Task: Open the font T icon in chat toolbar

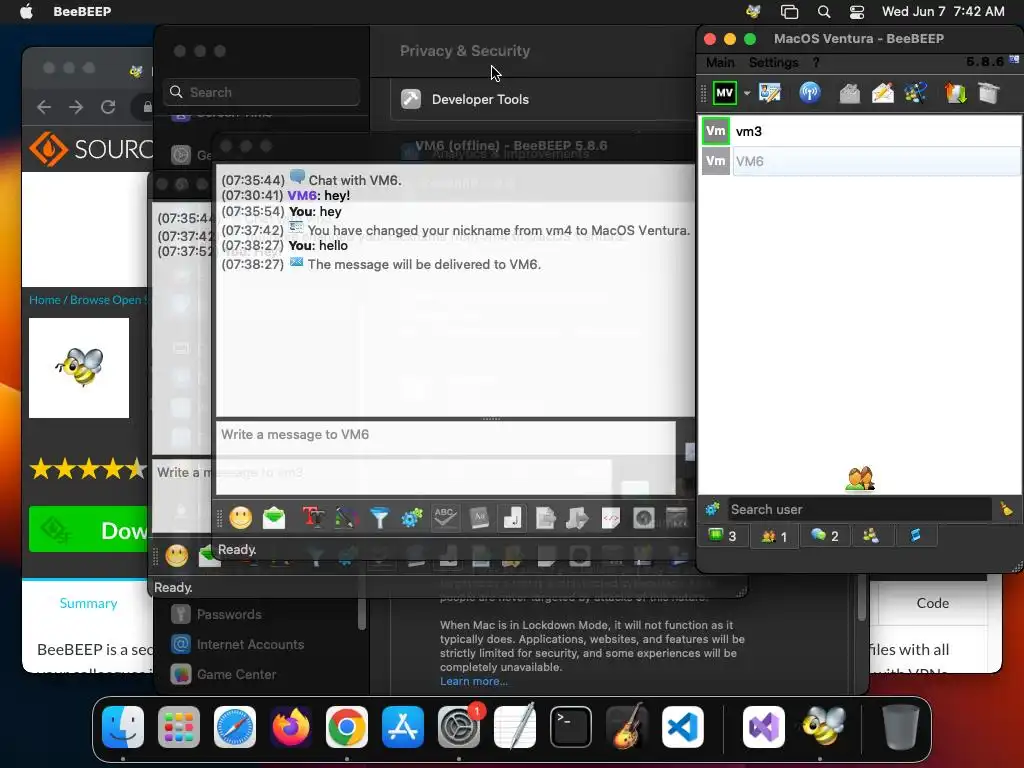Action: tap(313, 519)
